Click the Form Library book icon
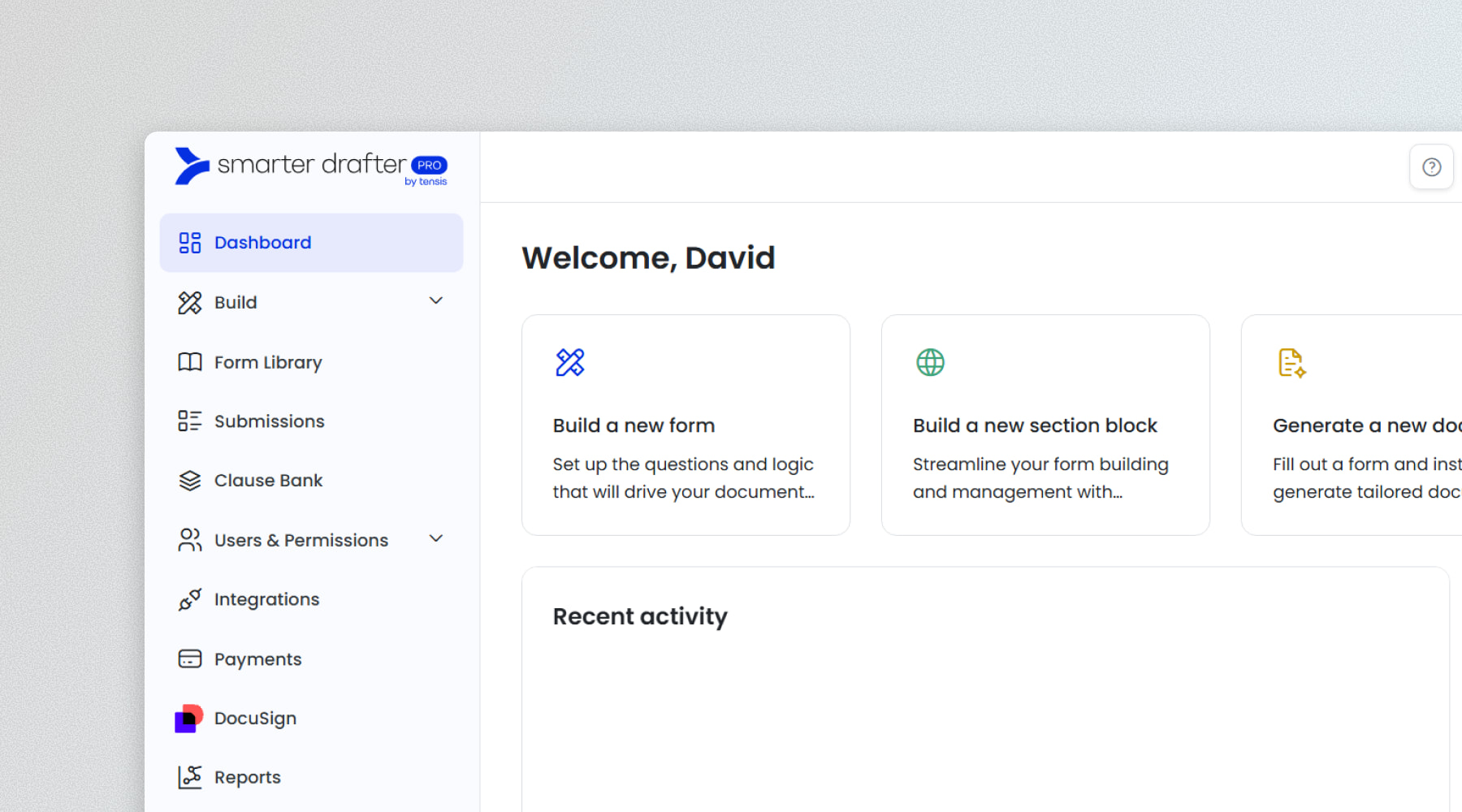The image size is (1462, 812). (189, 362)
